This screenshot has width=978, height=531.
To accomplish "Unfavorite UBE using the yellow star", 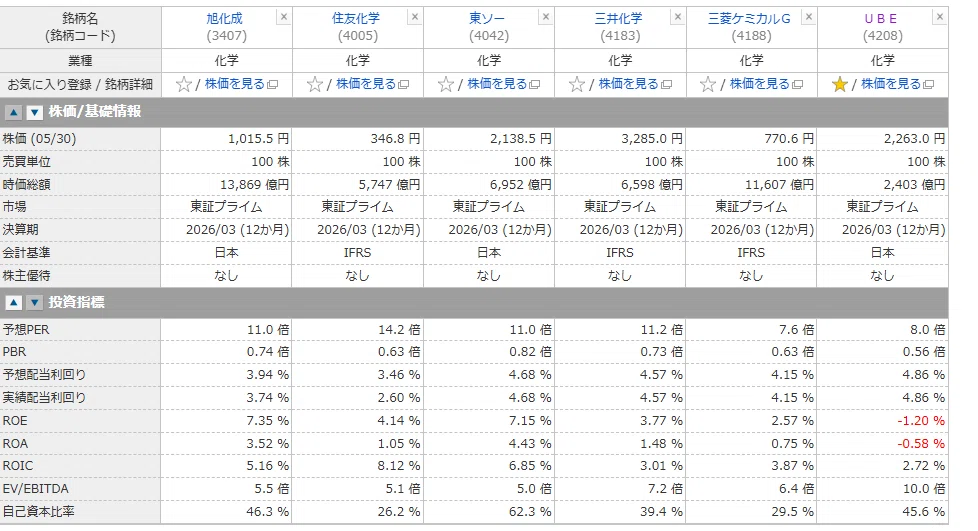I will click(840, 84).
